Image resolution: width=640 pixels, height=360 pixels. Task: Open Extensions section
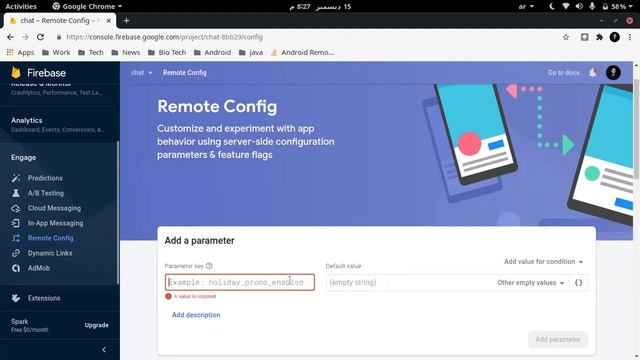44,298
